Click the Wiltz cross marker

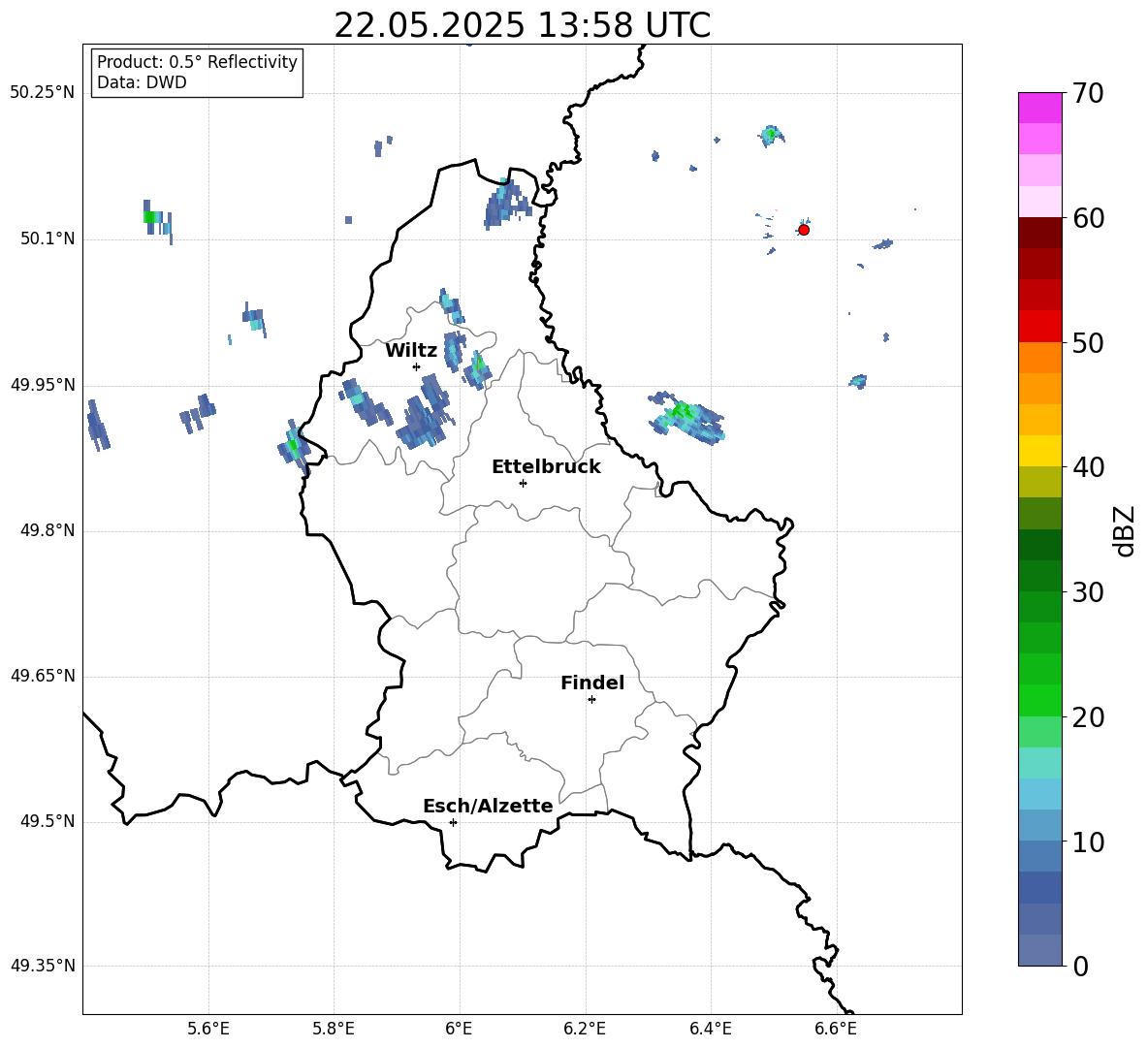[x=417, y=366]
